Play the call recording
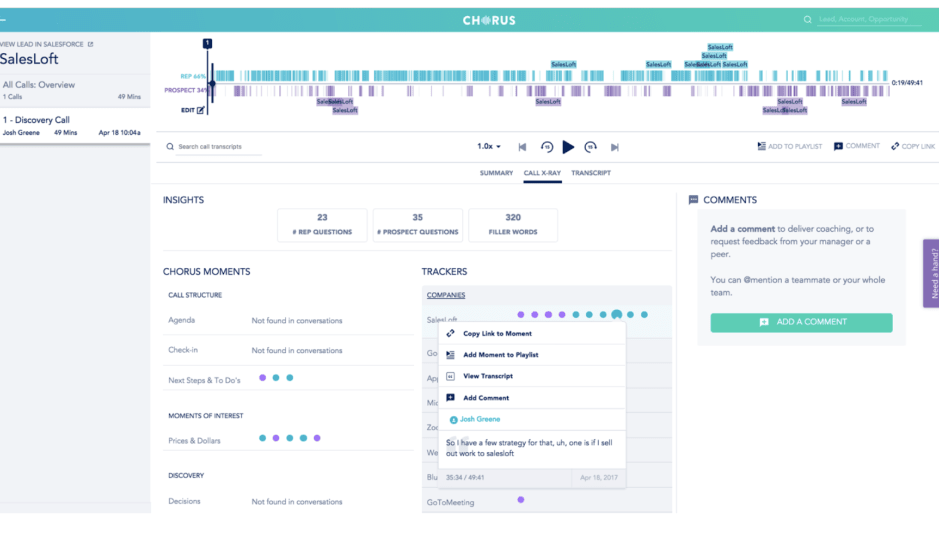This screenshot has height=541, width=939. (x=568, y=147)
